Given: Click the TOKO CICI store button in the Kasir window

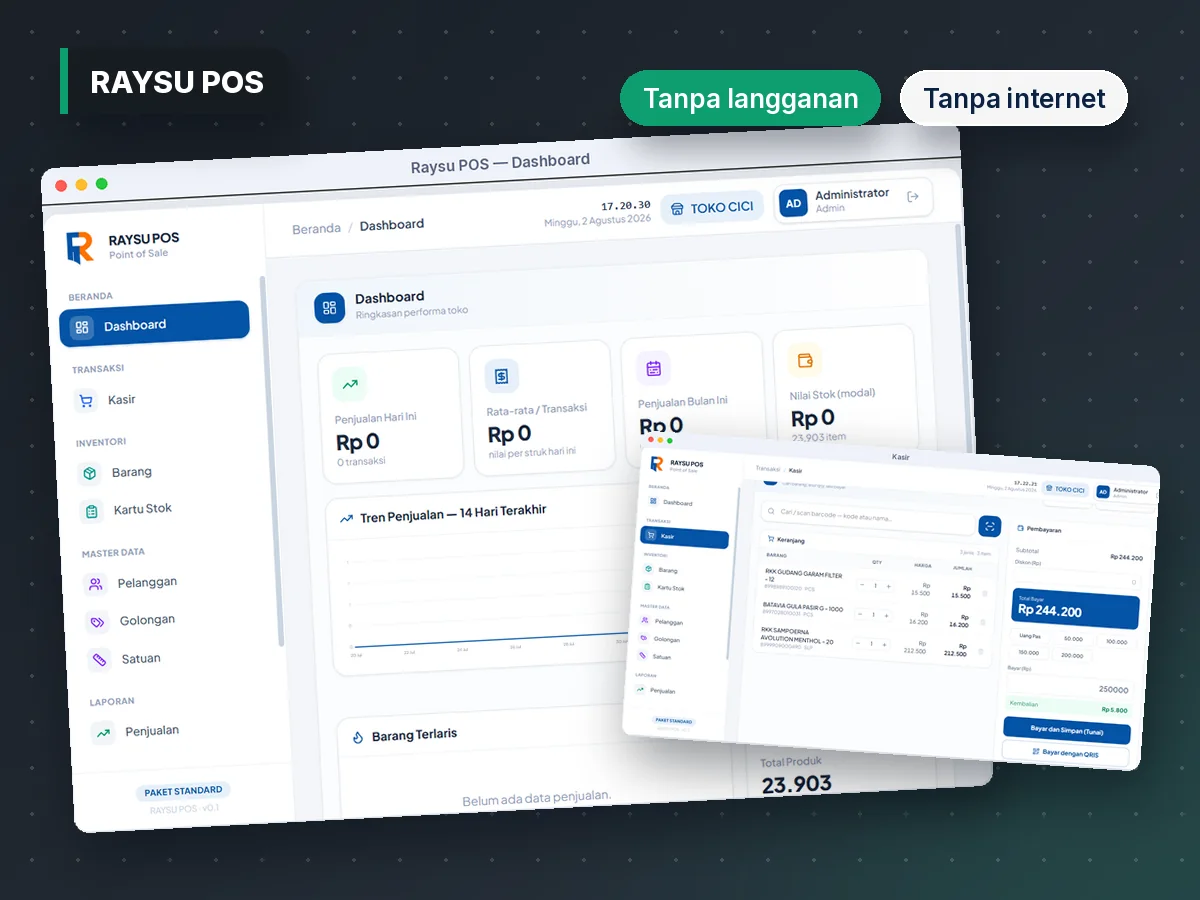Looking at the screenshot, I should 1065,489.
